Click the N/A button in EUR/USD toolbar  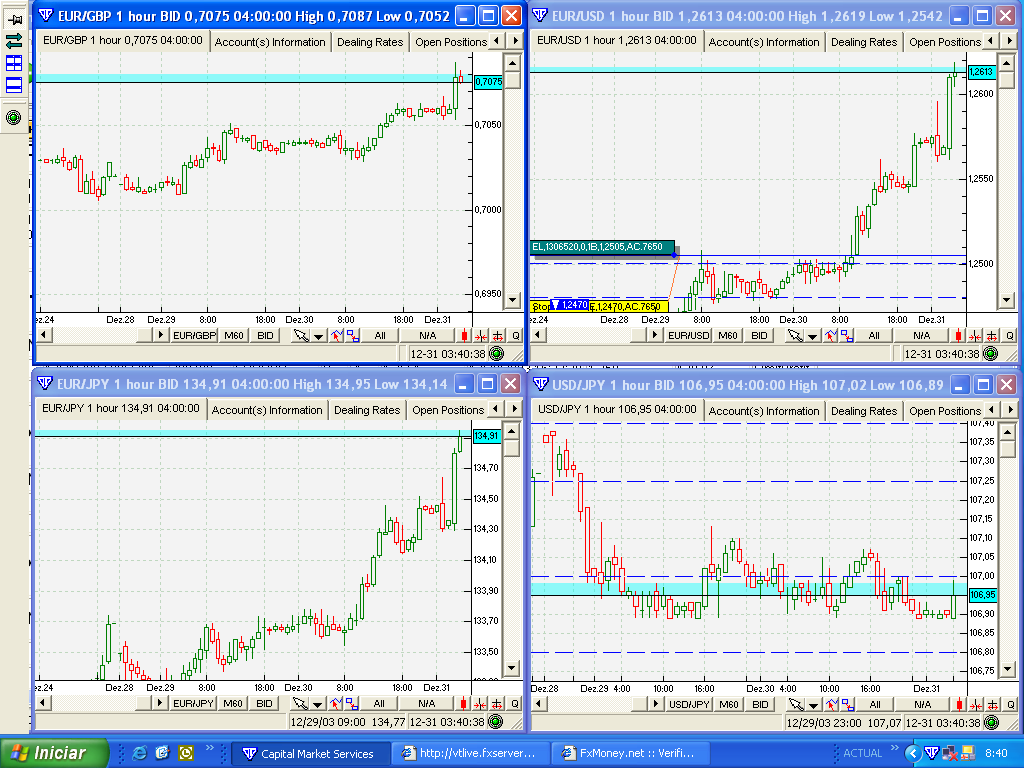[921, 336]
